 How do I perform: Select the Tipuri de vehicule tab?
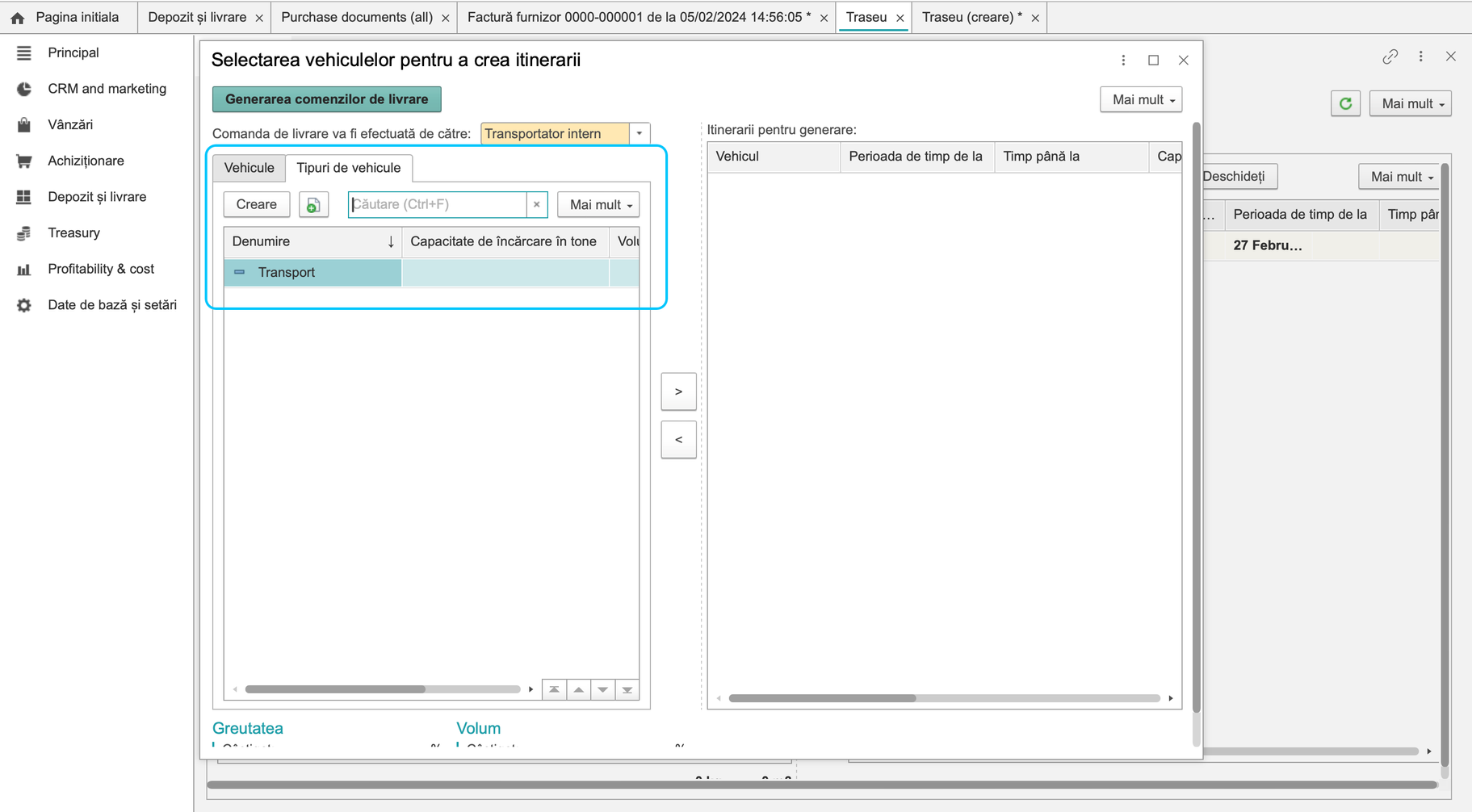point(349,168)
